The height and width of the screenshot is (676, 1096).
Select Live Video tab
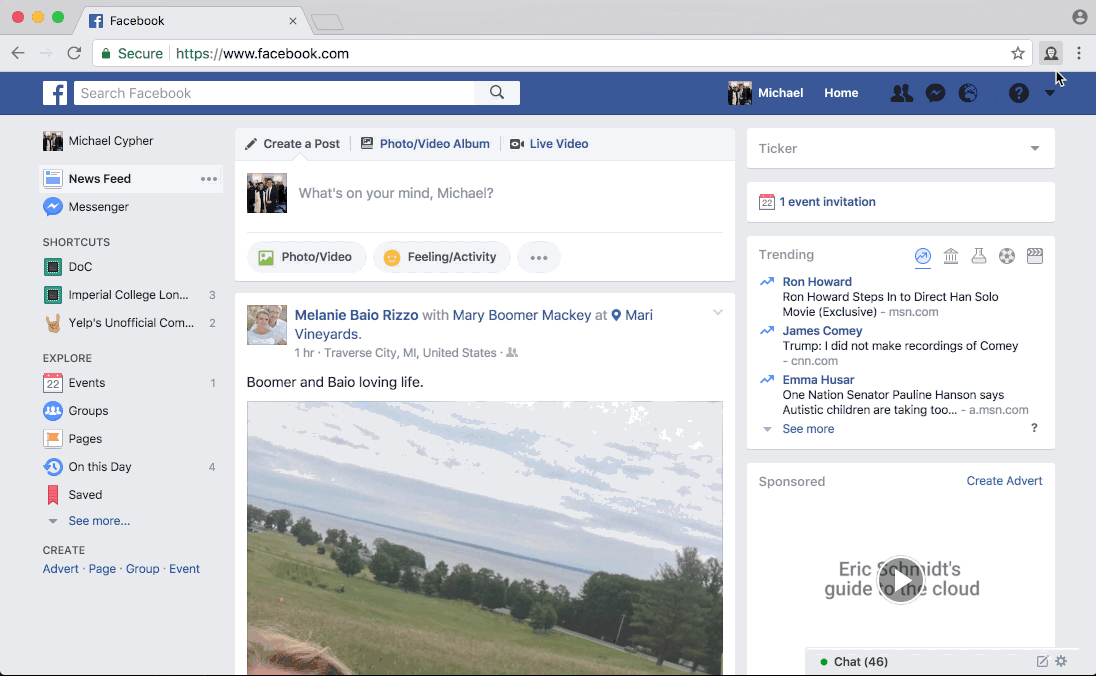549,143
